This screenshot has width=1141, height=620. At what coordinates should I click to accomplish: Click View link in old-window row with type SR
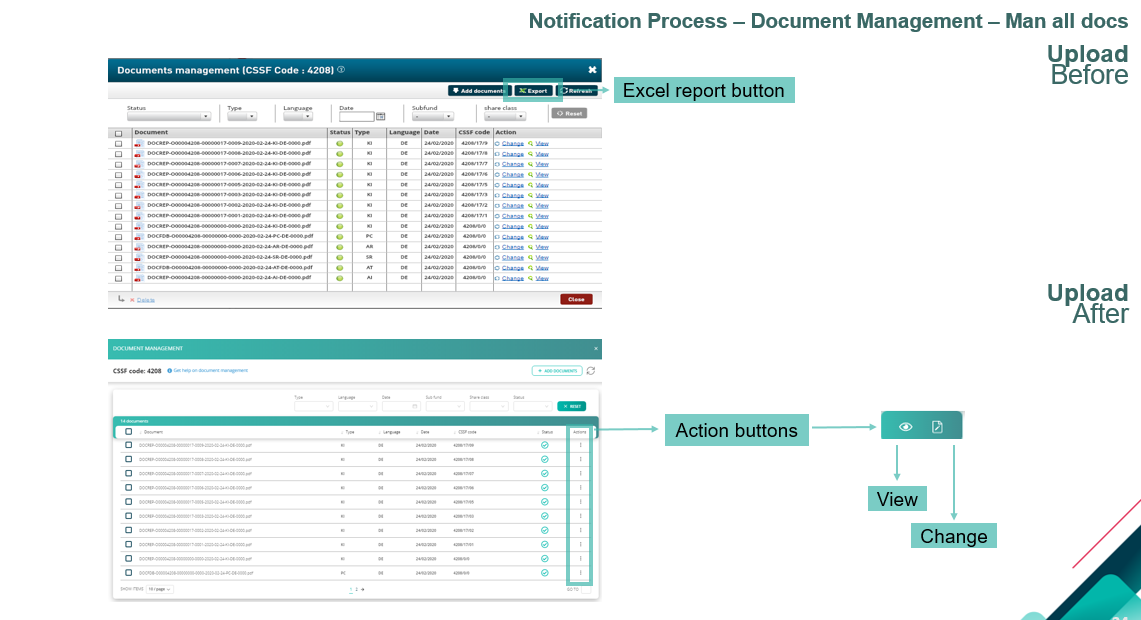tap(542, 257)
